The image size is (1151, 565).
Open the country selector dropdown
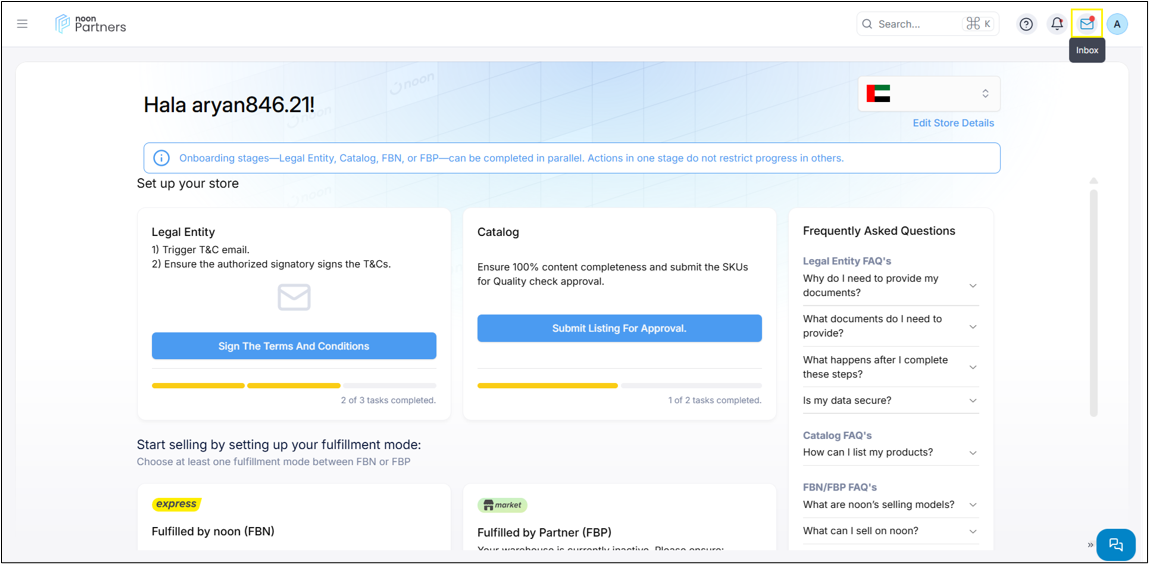click(x=929, y=93)
